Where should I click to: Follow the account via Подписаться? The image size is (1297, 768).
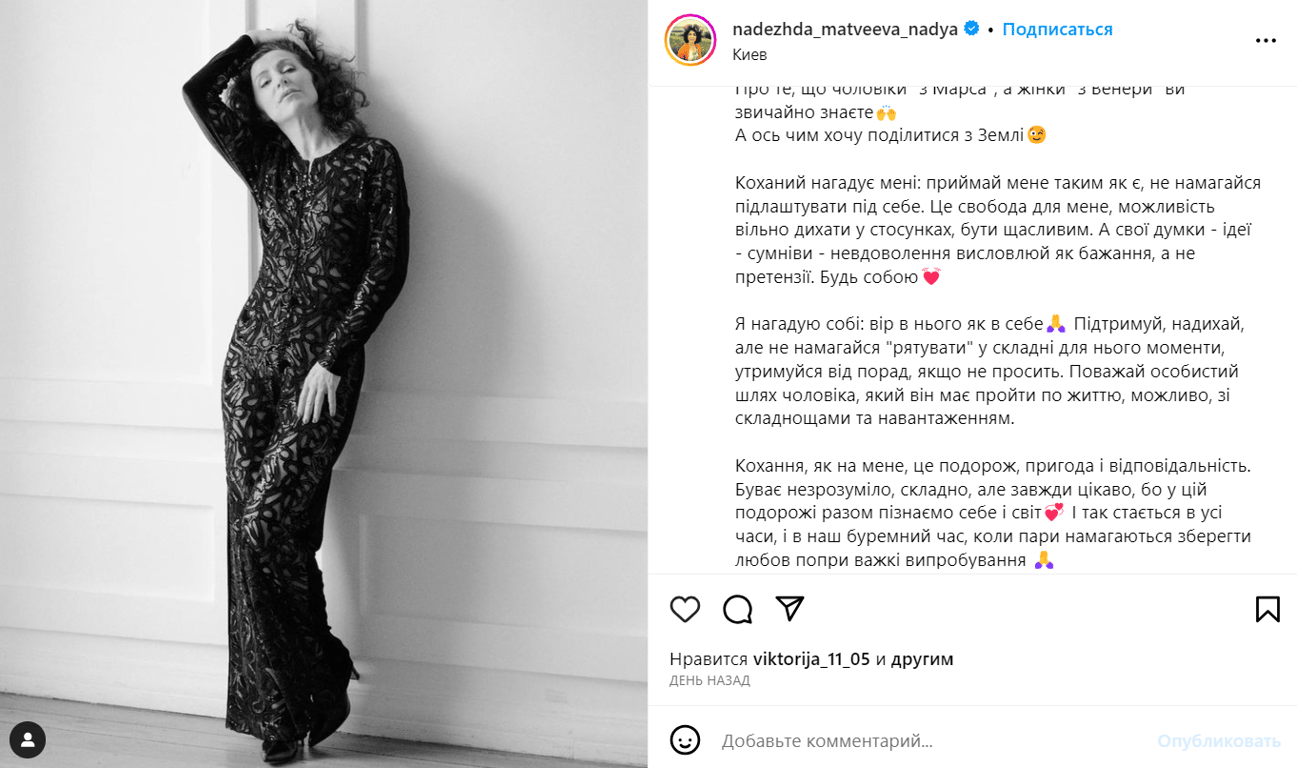pyautogui.click(x=1057, y=29)
